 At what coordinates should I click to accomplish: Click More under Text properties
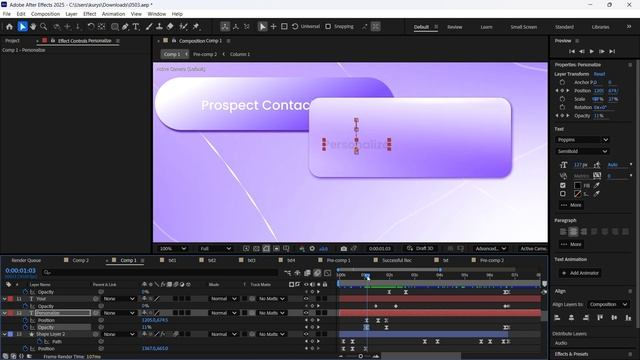click(571, 205)
